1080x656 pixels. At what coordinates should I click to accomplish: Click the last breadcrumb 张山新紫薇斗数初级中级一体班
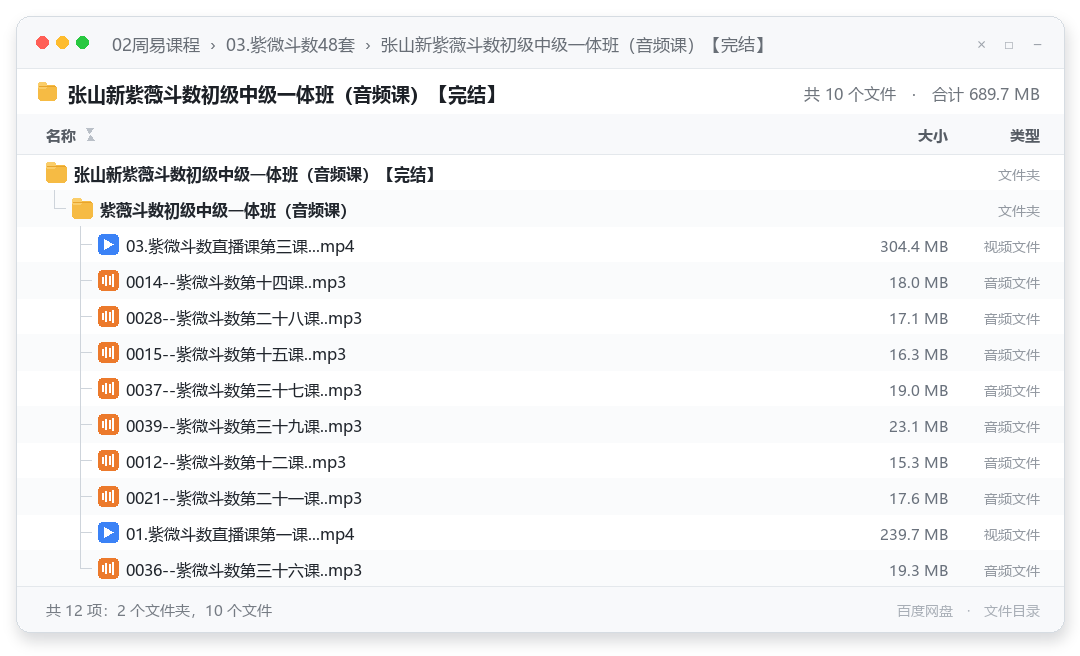pyautogui.click(x=573, y=45)
